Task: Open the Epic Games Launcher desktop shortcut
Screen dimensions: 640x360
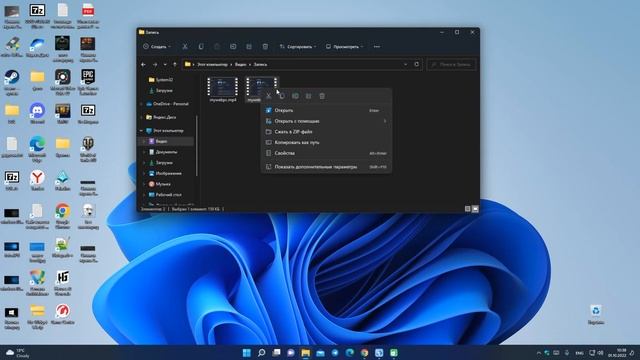Action: pyautogui.click(x=88, y=82)
